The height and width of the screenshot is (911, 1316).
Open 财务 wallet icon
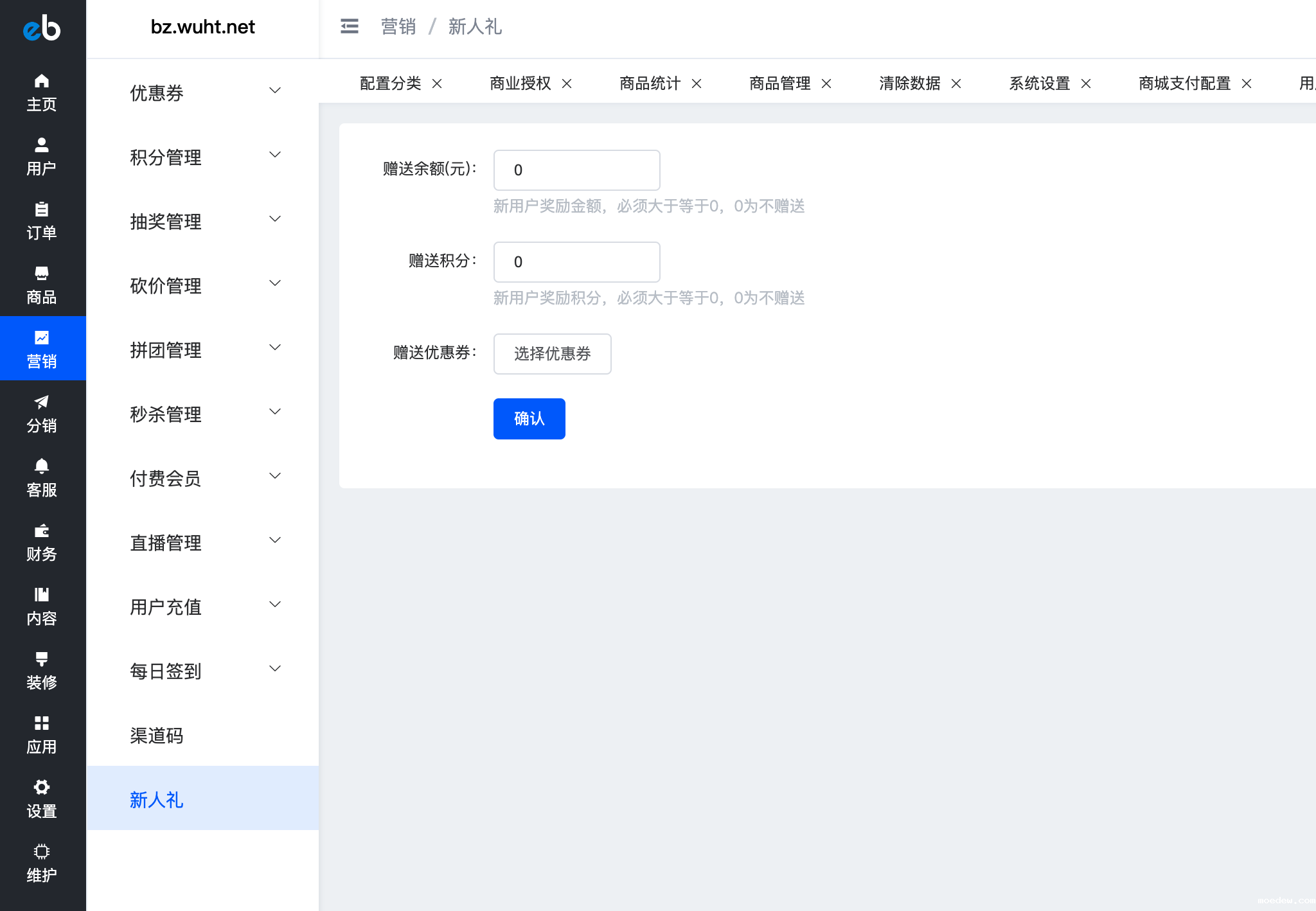pos(42,531)
